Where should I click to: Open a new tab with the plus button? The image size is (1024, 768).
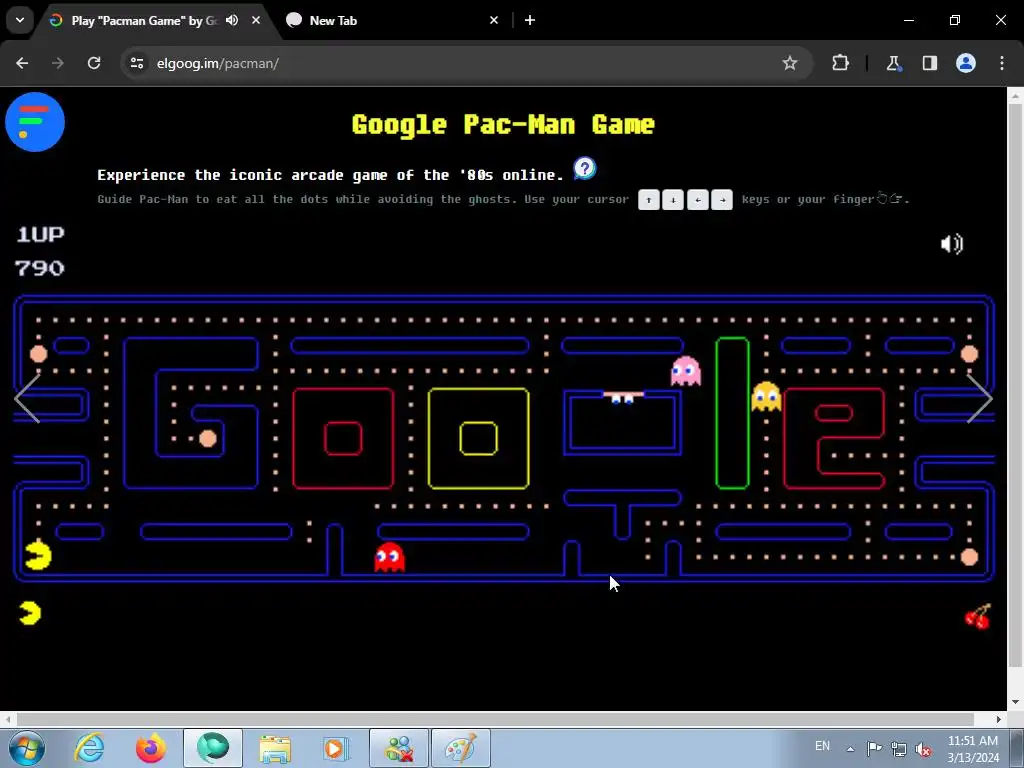click(530, 20)
